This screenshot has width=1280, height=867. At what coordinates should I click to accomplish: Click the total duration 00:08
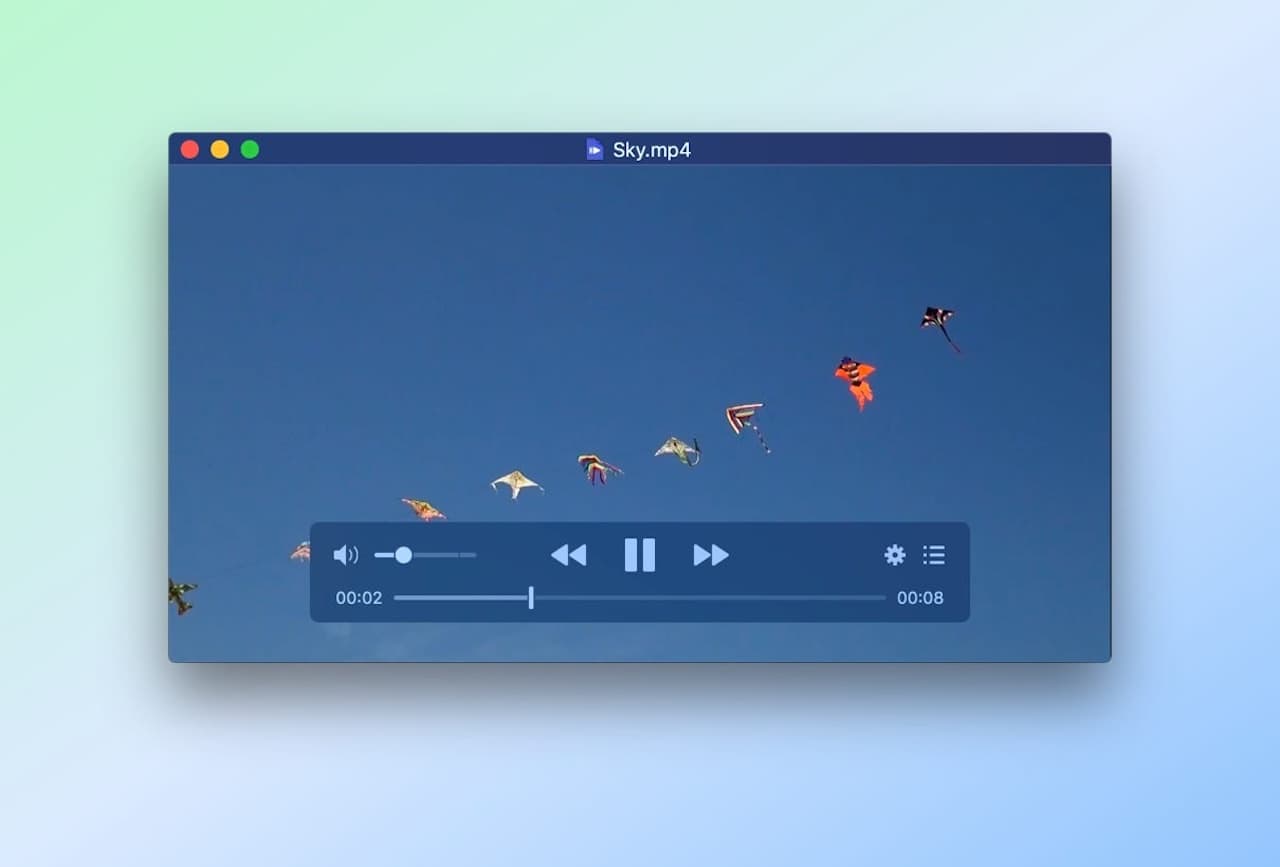tap(920, 598)
